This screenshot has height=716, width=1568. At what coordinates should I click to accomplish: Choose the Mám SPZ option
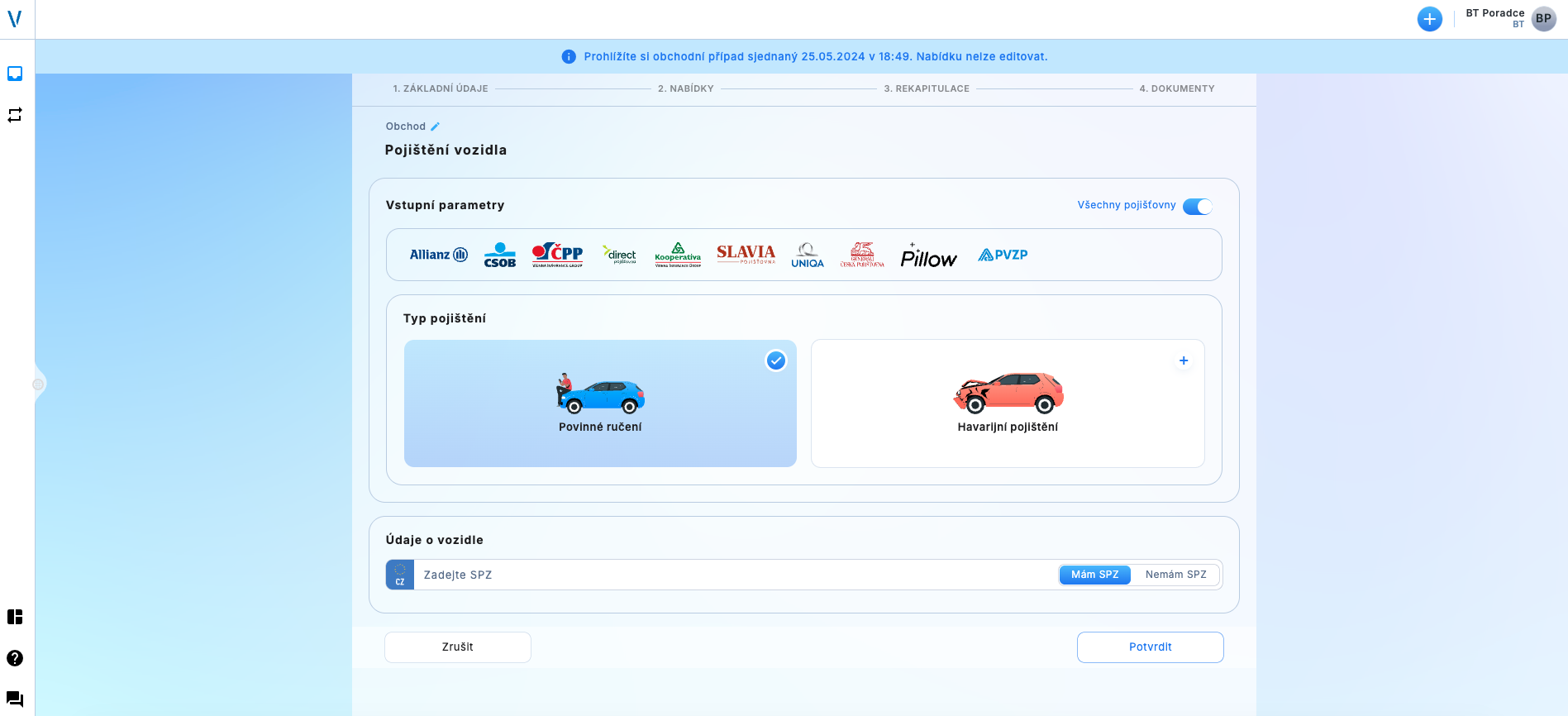point(1094,575)
